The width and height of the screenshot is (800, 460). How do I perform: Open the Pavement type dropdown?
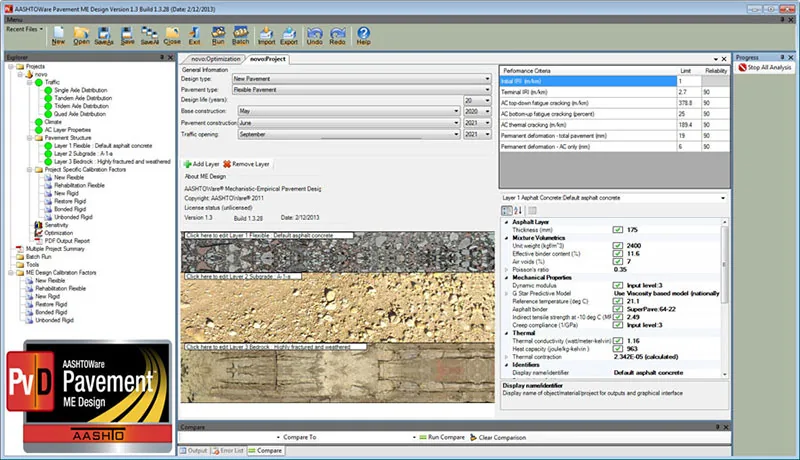[x=362, y=90]
